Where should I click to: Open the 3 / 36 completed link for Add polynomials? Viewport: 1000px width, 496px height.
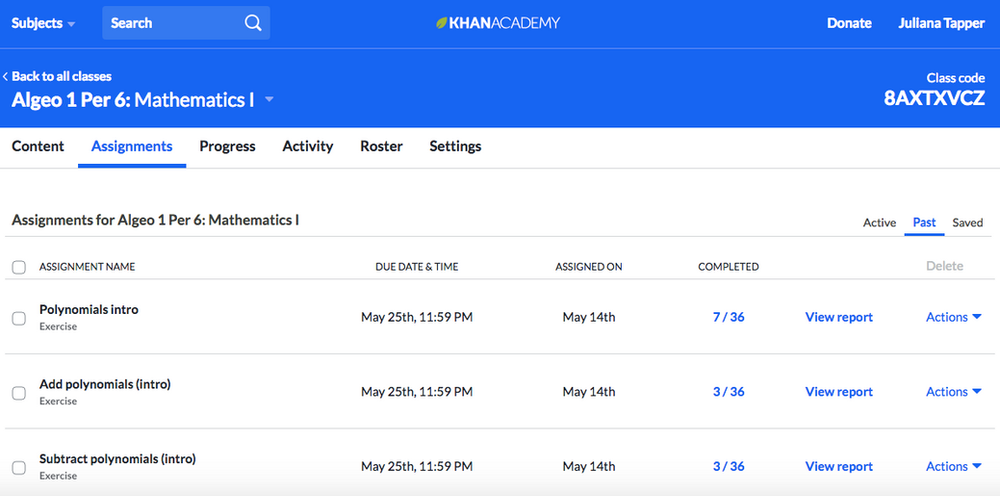click(728, 392)
